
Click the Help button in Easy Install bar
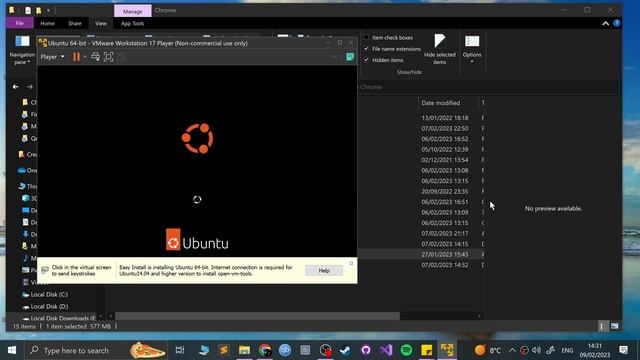(x=324, y=270)
